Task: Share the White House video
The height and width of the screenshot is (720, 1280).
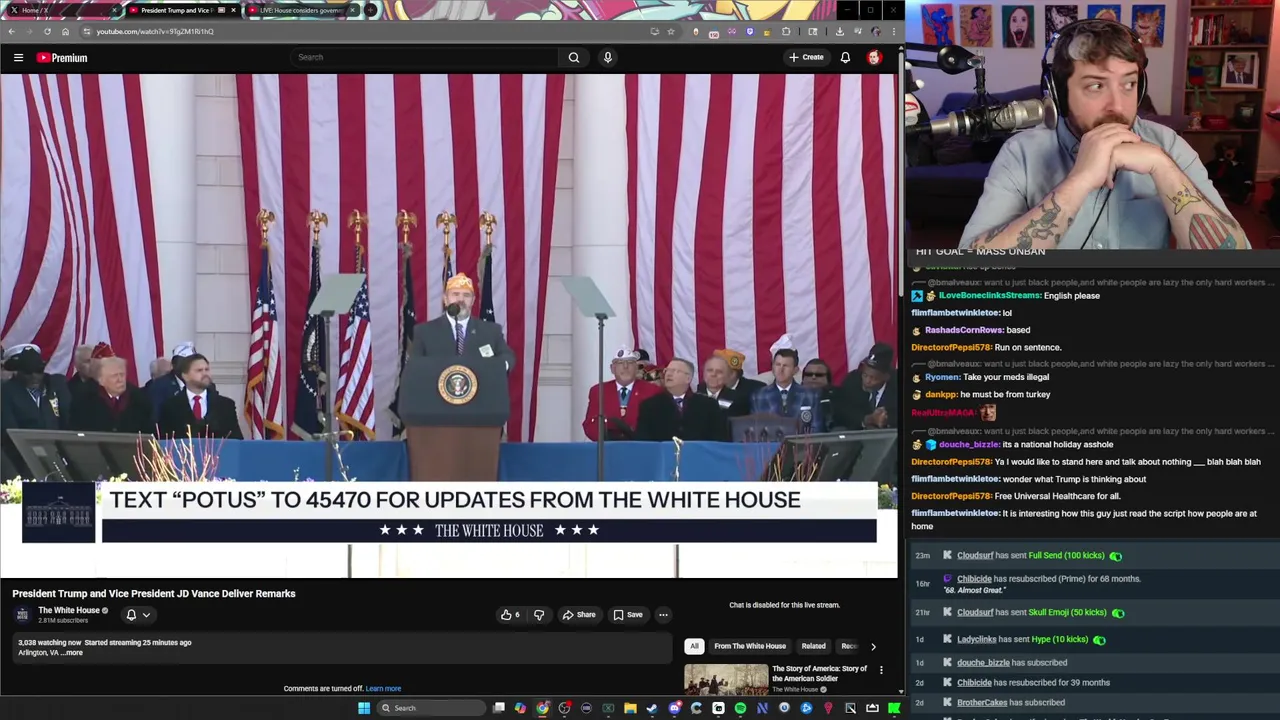Action: click(579, 615)
